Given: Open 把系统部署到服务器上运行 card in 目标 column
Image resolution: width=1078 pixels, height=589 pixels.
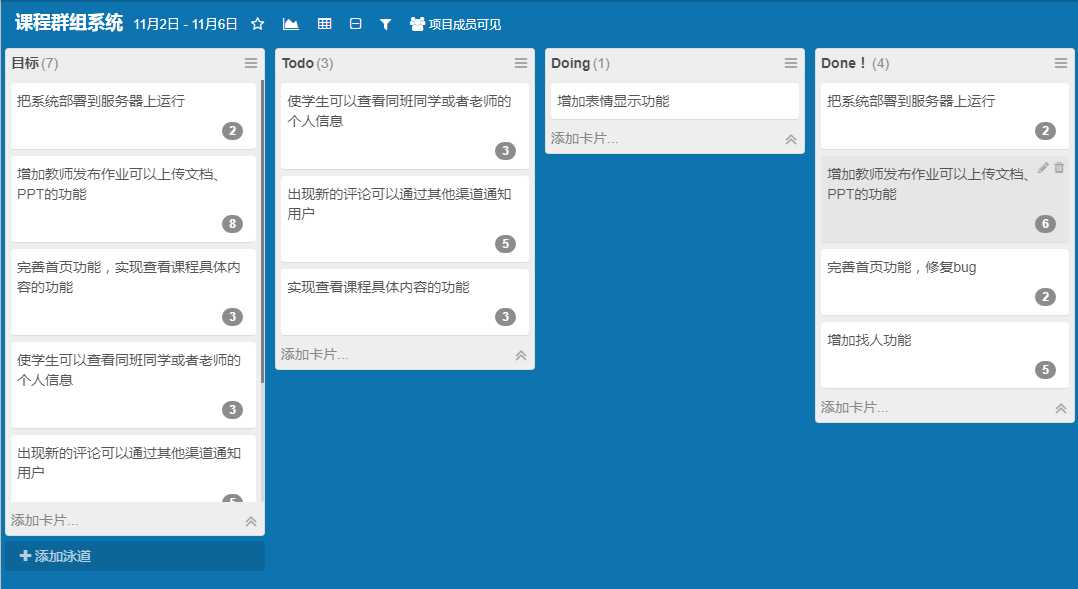Looking at the screenshot, I should click(x=133, y=115).
